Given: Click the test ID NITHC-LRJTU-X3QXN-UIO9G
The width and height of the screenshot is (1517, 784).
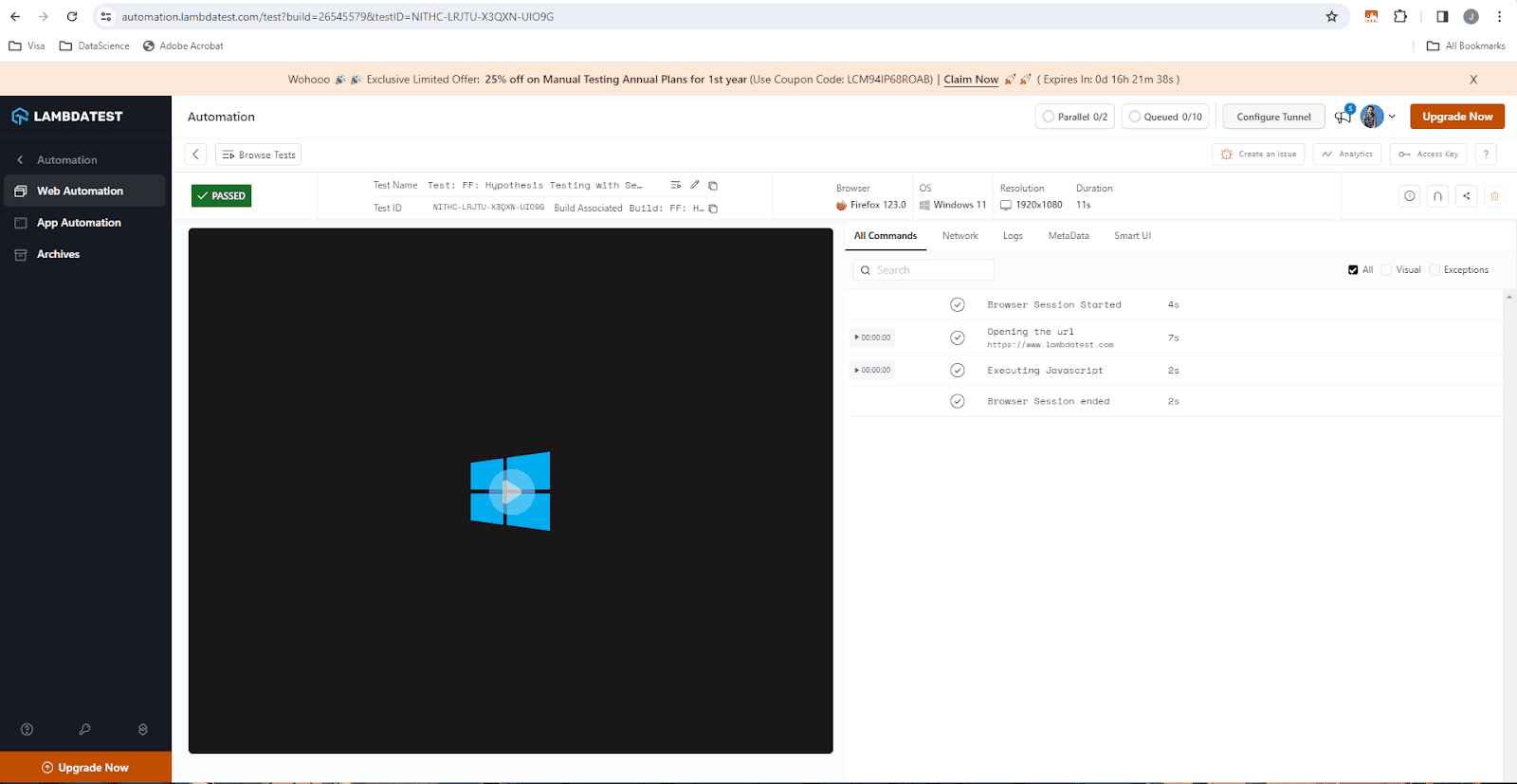Looking at the screenshot, I should (x=488, y=208).
